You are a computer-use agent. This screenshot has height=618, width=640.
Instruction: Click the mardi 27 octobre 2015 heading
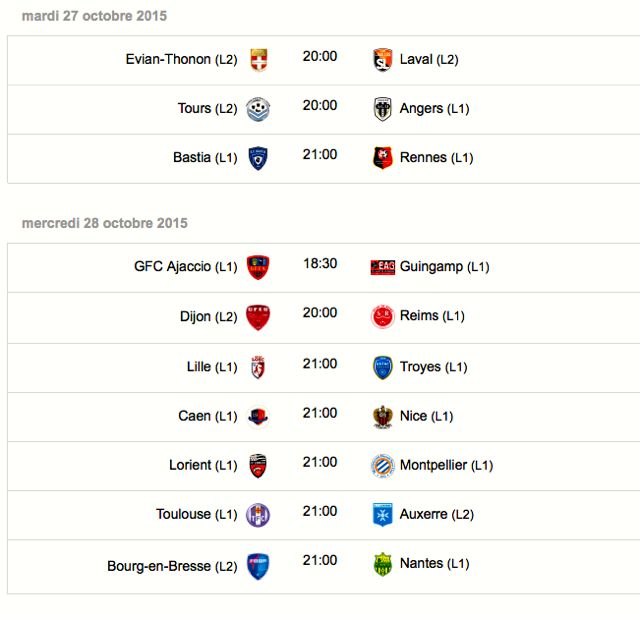tap(94, 16)
